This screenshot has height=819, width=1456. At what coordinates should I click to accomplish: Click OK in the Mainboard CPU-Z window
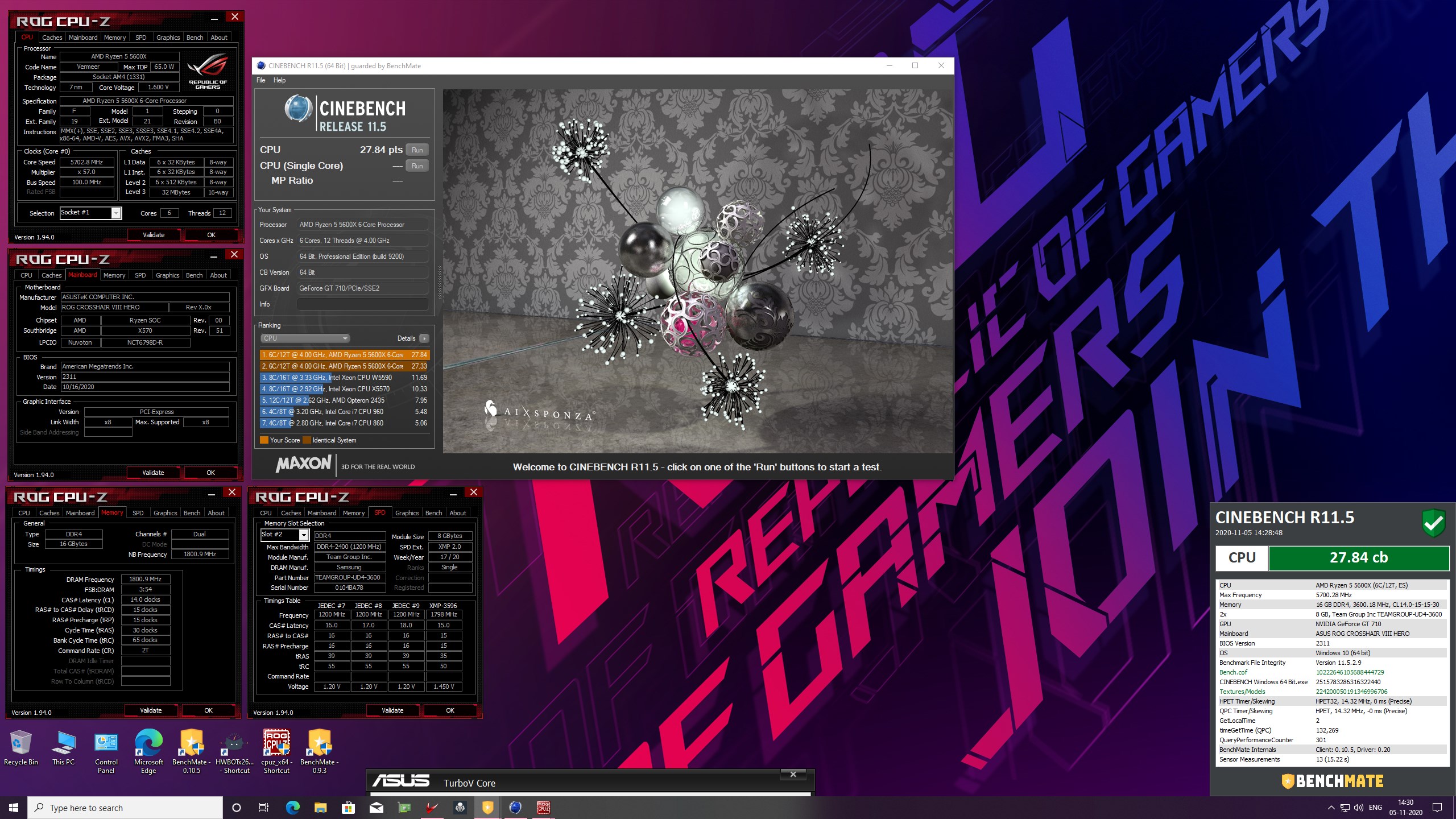click(210, 473)
